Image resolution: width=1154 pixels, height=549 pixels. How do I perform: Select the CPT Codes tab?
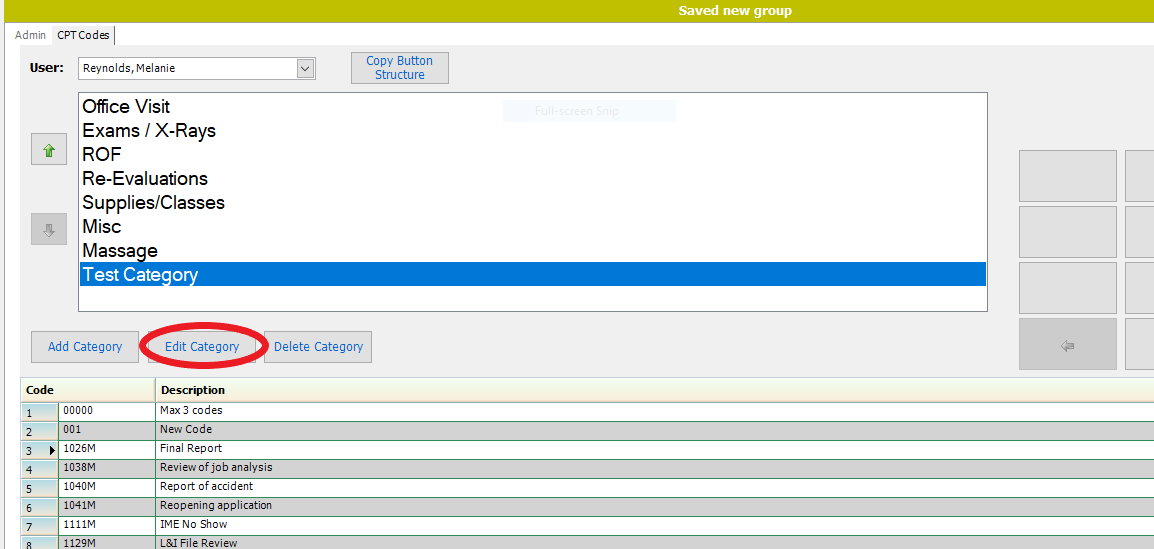(83, 35)
